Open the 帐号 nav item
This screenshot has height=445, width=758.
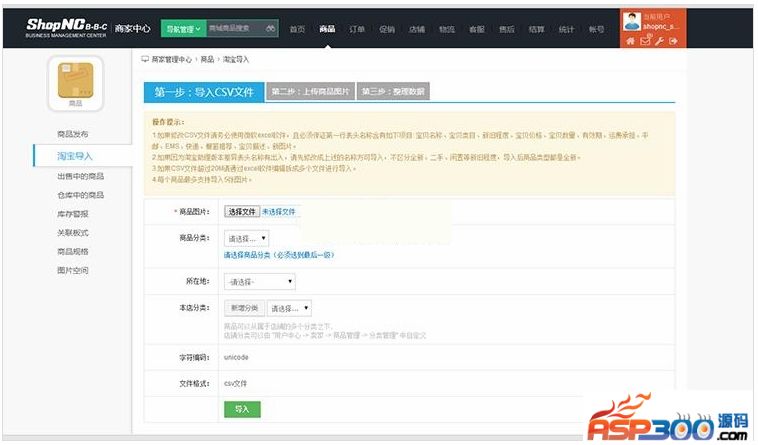coord(597,29)
